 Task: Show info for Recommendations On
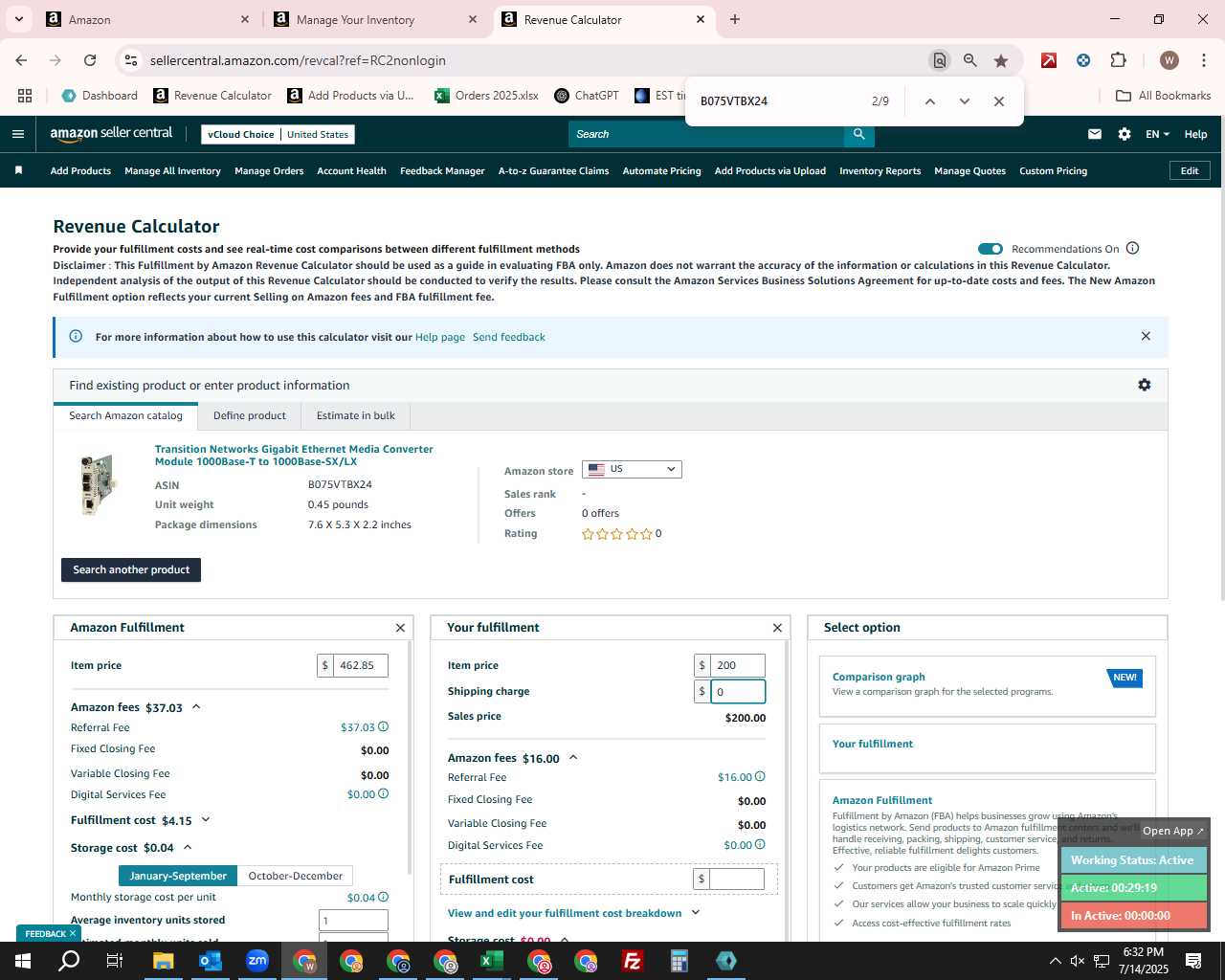[x=1132, y=248]
